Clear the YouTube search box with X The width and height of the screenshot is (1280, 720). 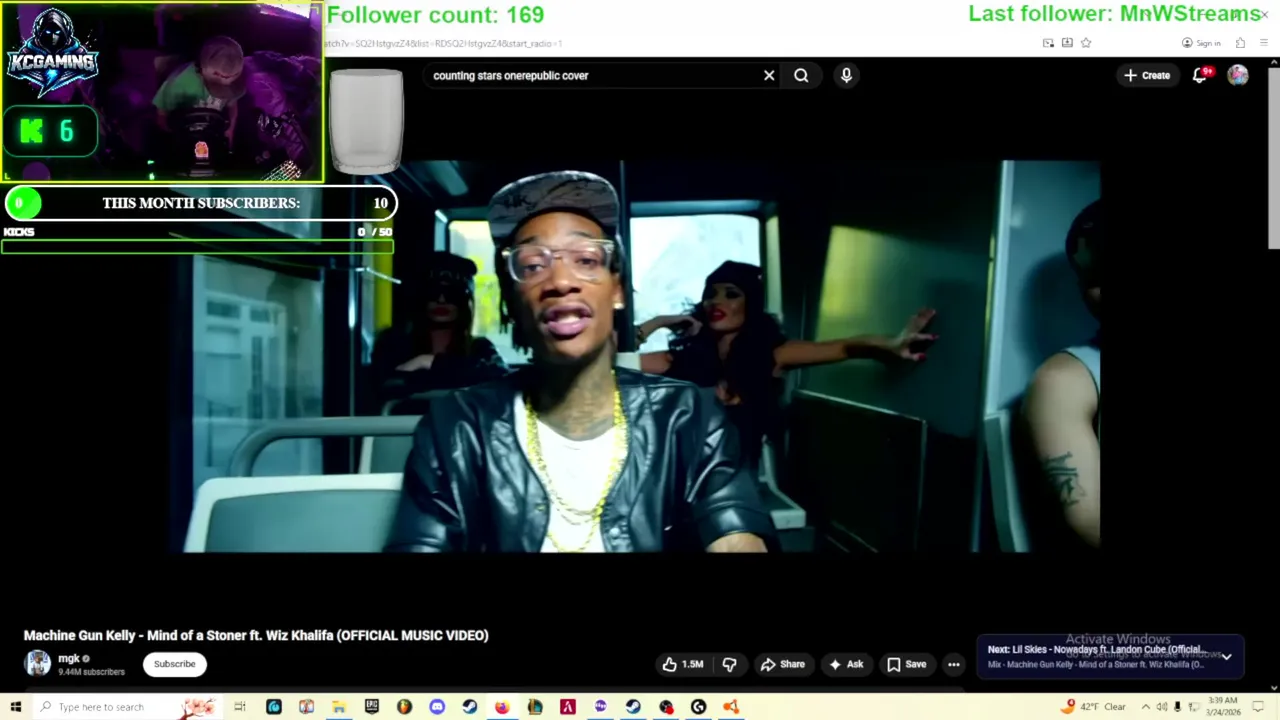(769, 75)
